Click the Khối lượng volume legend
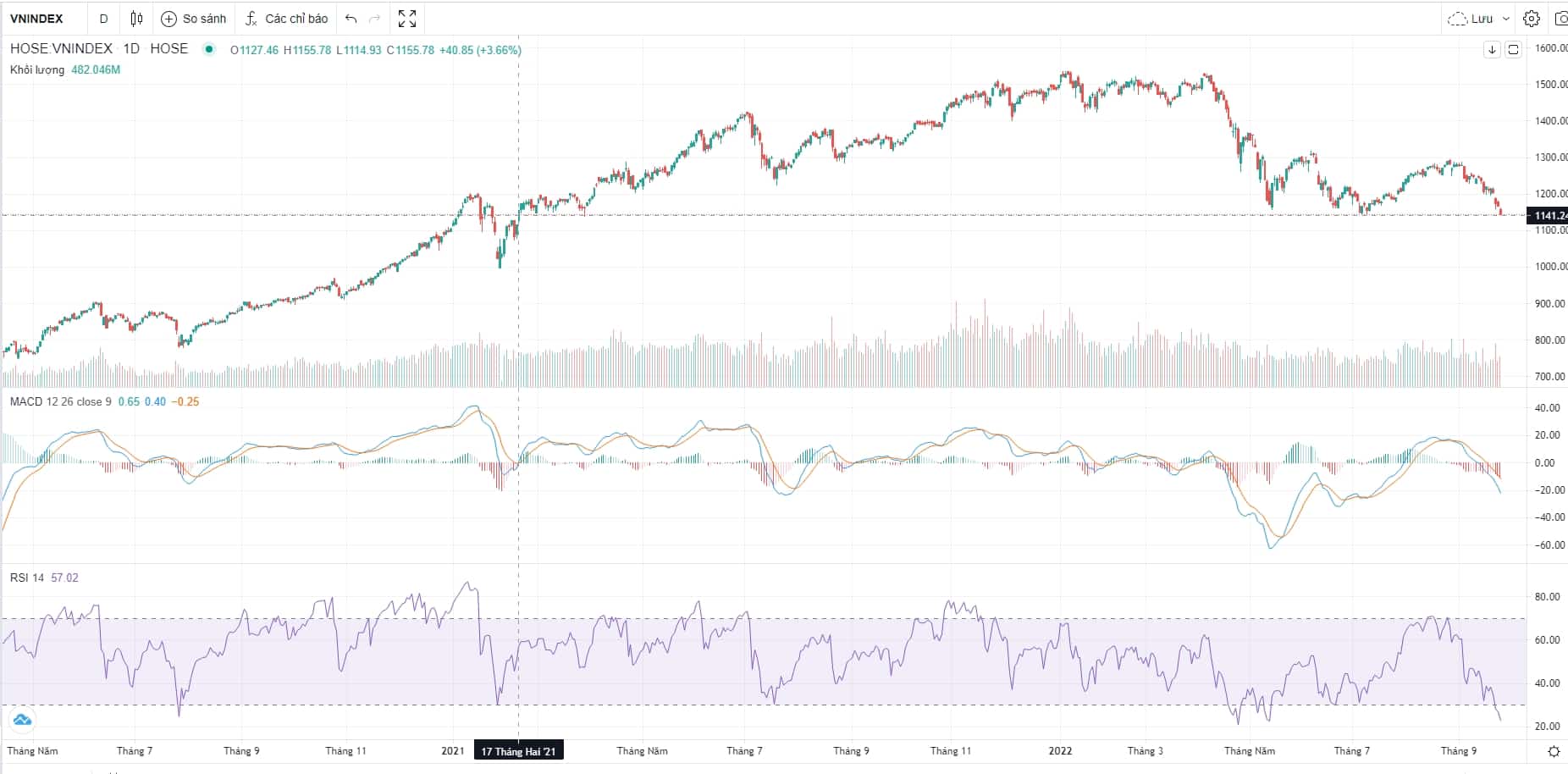 pyautogui.click(x=37, y=69)
